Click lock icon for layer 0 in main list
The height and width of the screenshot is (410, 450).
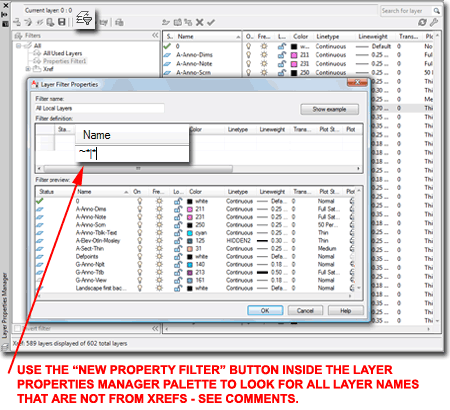pos(282,46)
